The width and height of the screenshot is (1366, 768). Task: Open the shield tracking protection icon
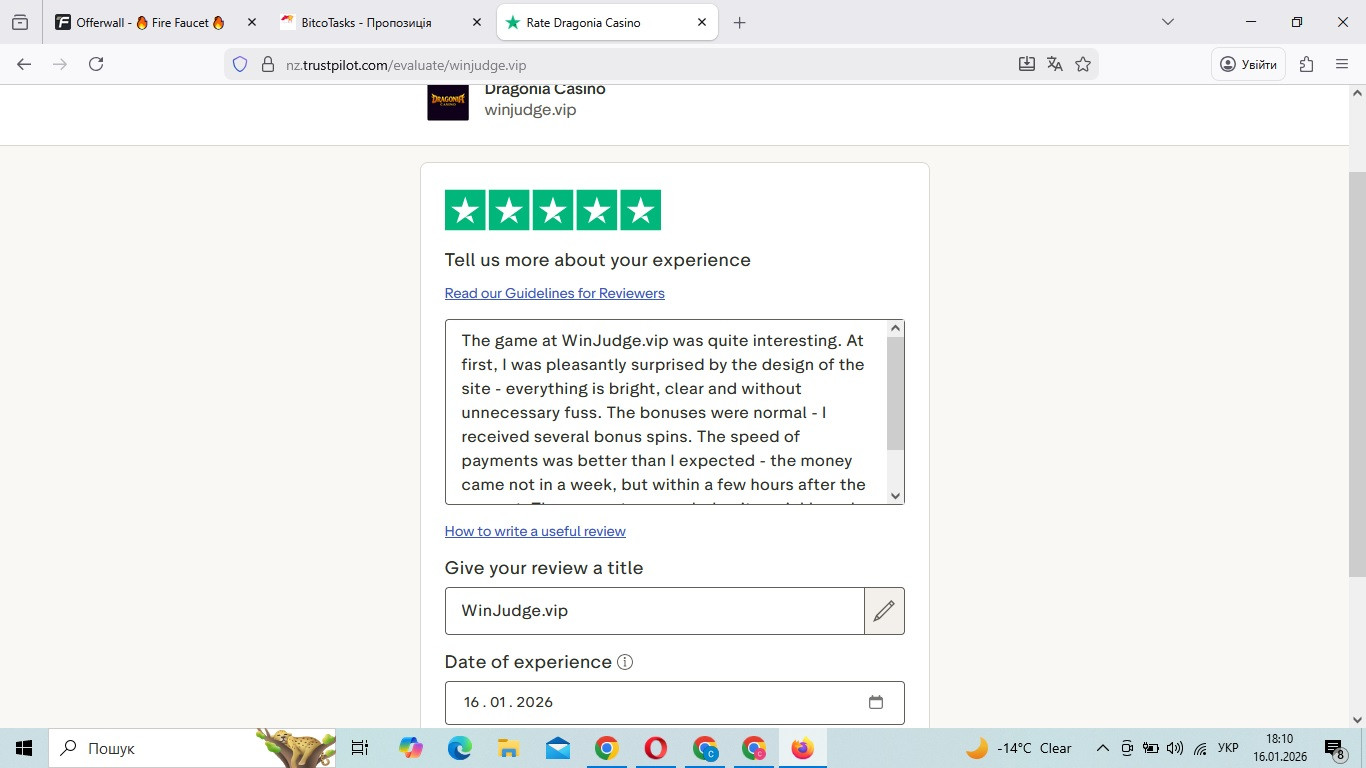click(240, 64)
